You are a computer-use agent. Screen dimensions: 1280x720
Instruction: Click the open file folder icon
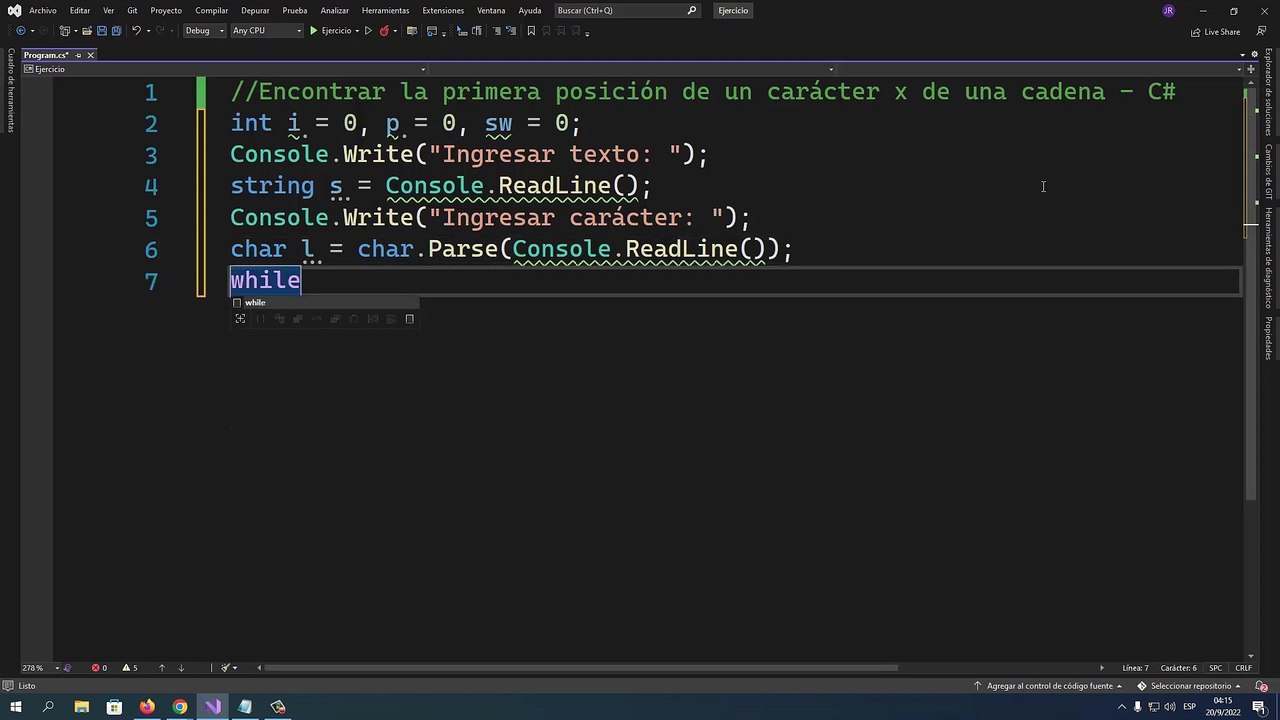(x=86, y=31)
